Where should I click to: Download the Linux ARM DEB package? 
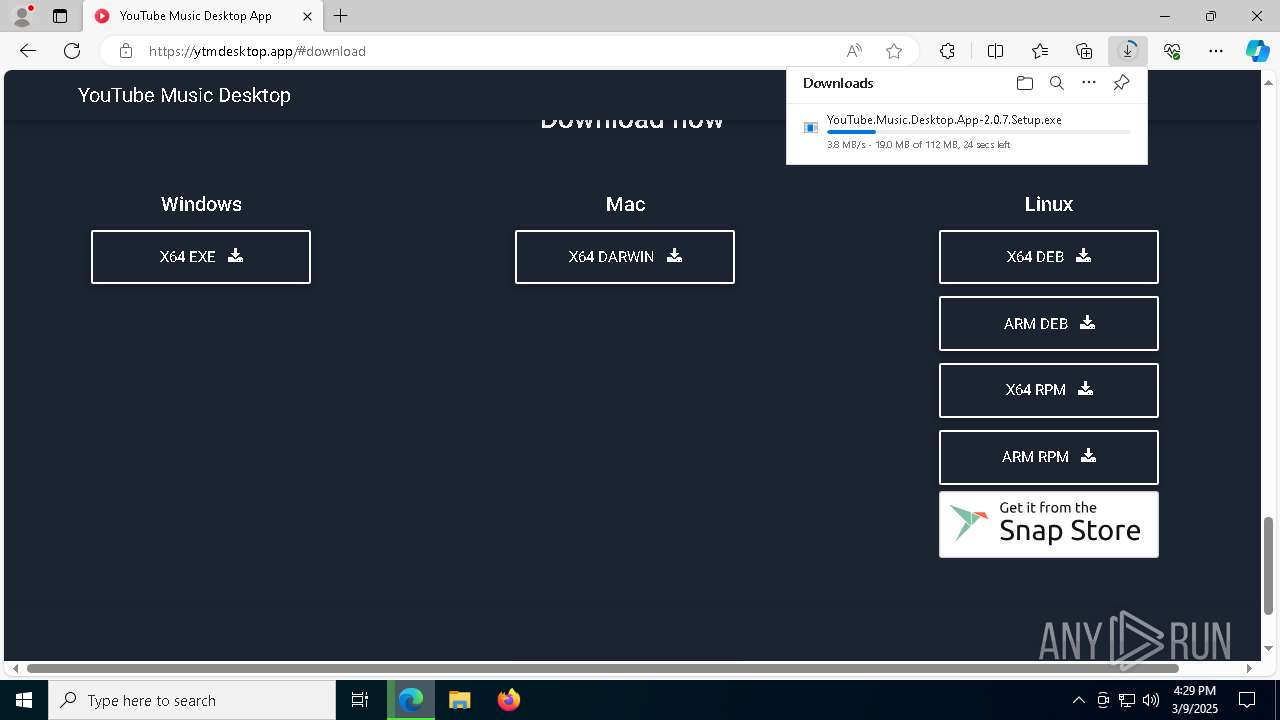point(1049,324)
